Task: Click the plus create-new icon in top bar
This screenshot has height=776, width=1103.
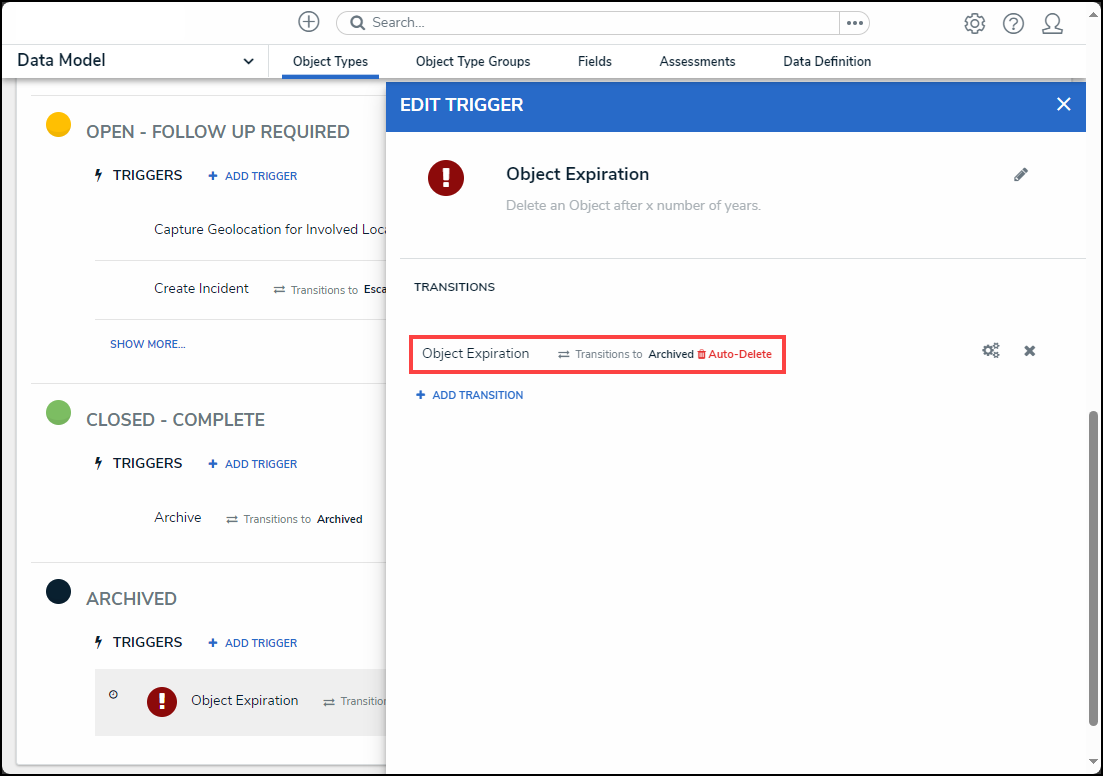Action: coord(309,22)
